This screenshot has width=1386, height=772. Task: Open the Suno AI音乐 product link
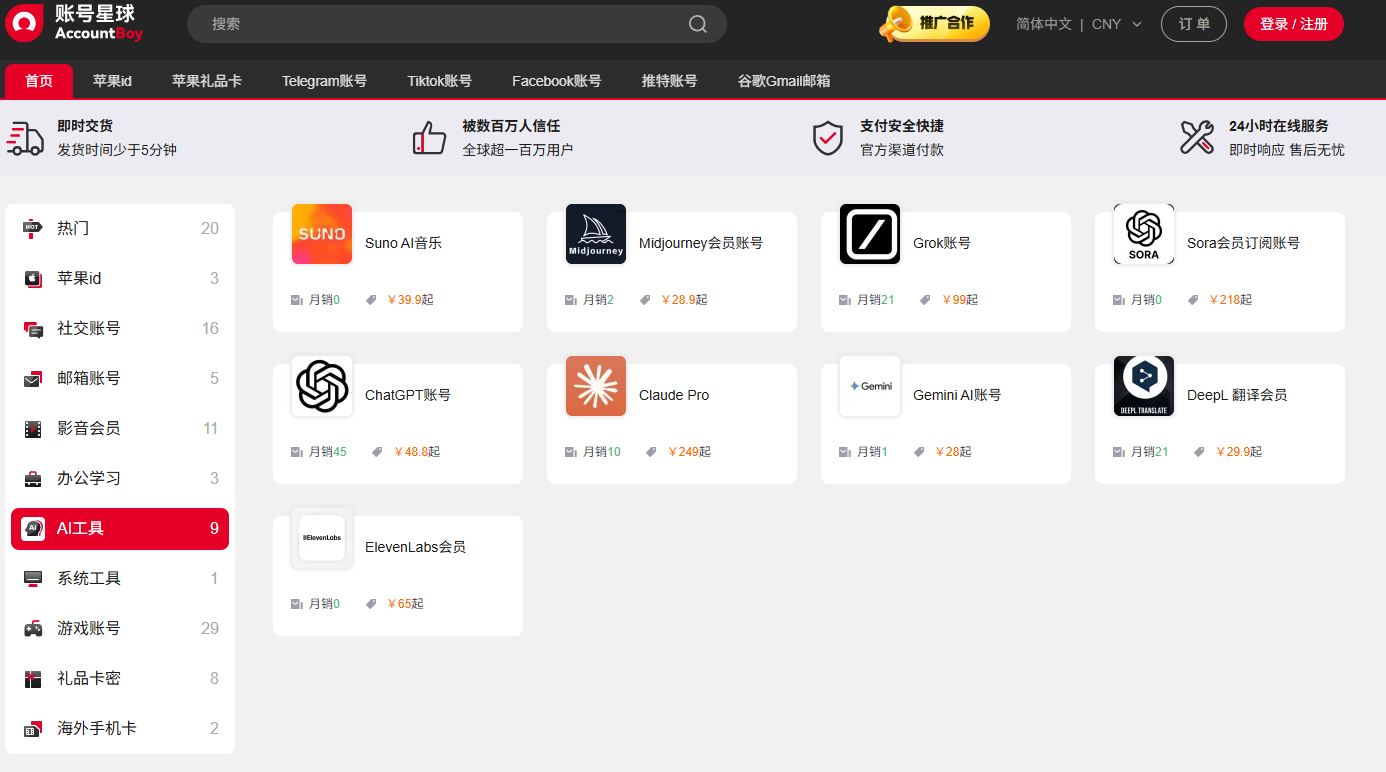tap(403, 243)
